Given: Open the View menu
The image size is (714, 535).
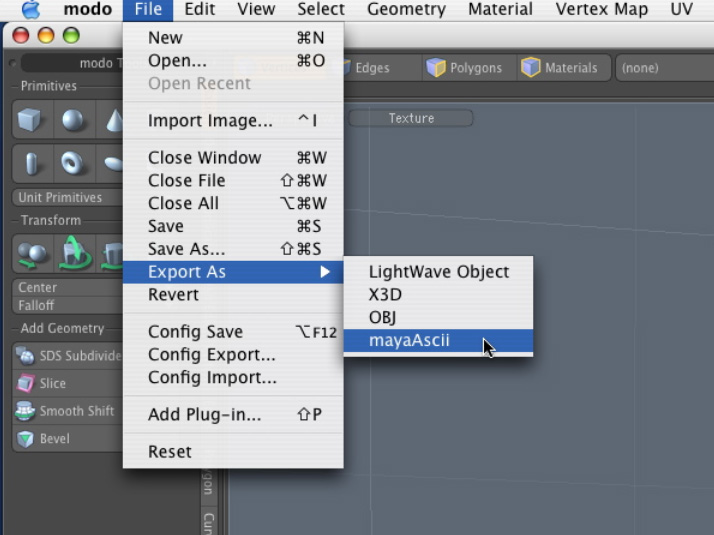Looking at the screenshot, I should pos(256,9).
